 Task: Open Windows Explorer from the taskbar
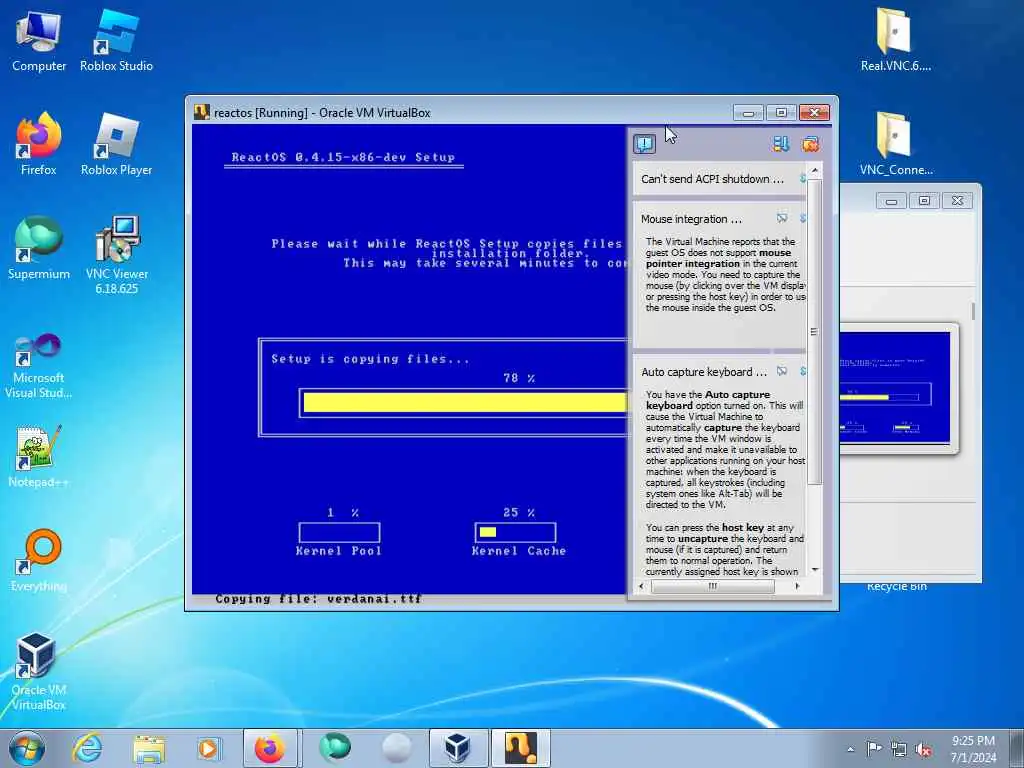click(x=148, y=748)
